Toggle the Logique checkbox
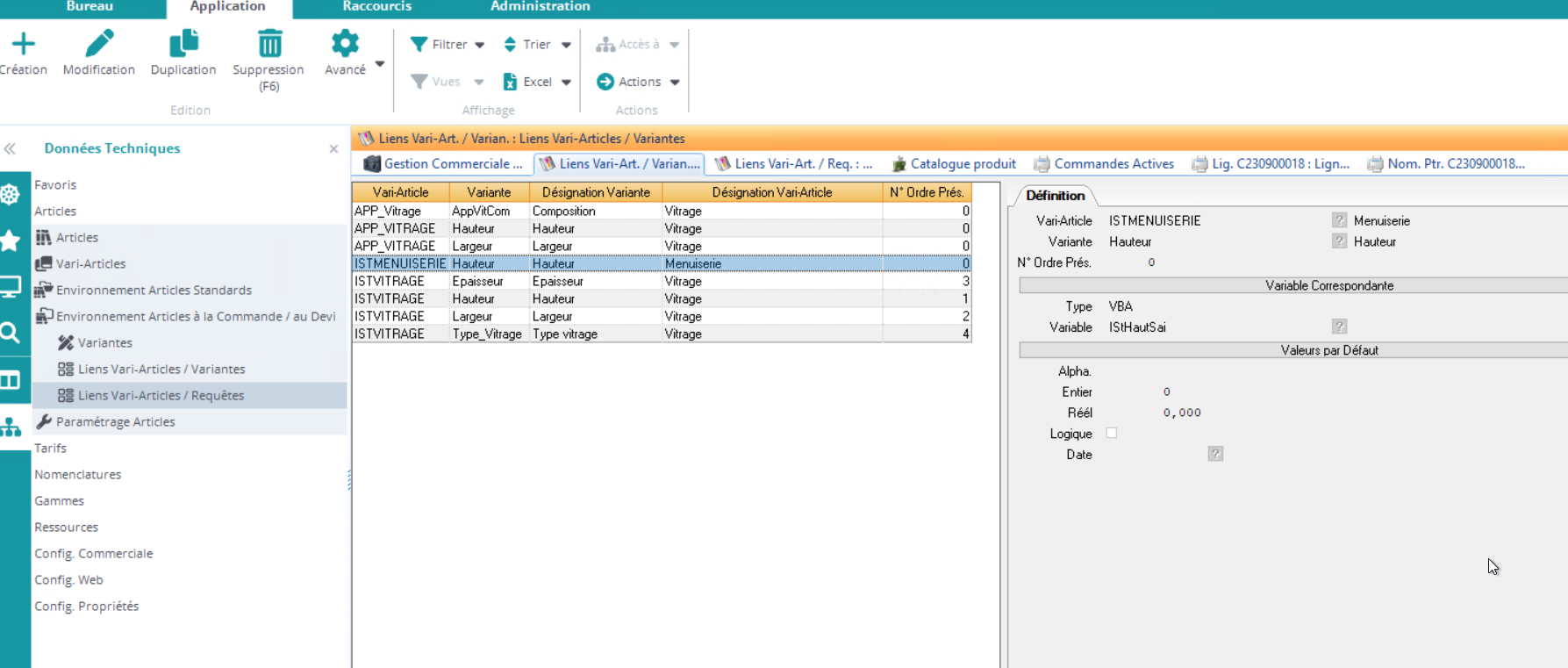This screenshot has width=1568, height=668. coord(1112,433)
